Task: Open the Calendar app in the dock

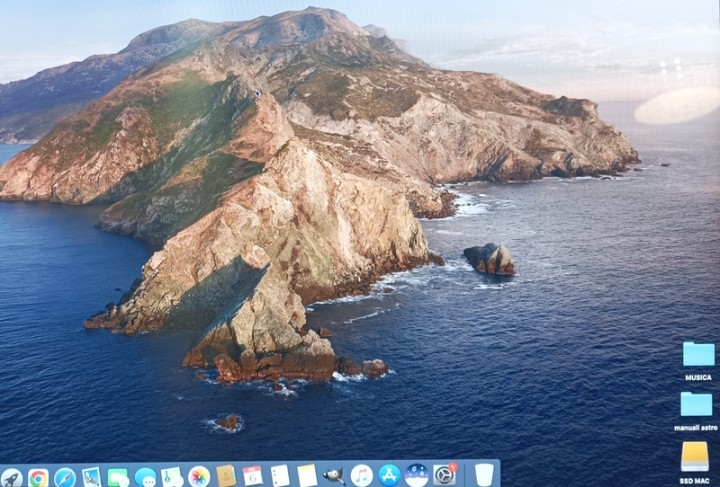Action: 253,476
